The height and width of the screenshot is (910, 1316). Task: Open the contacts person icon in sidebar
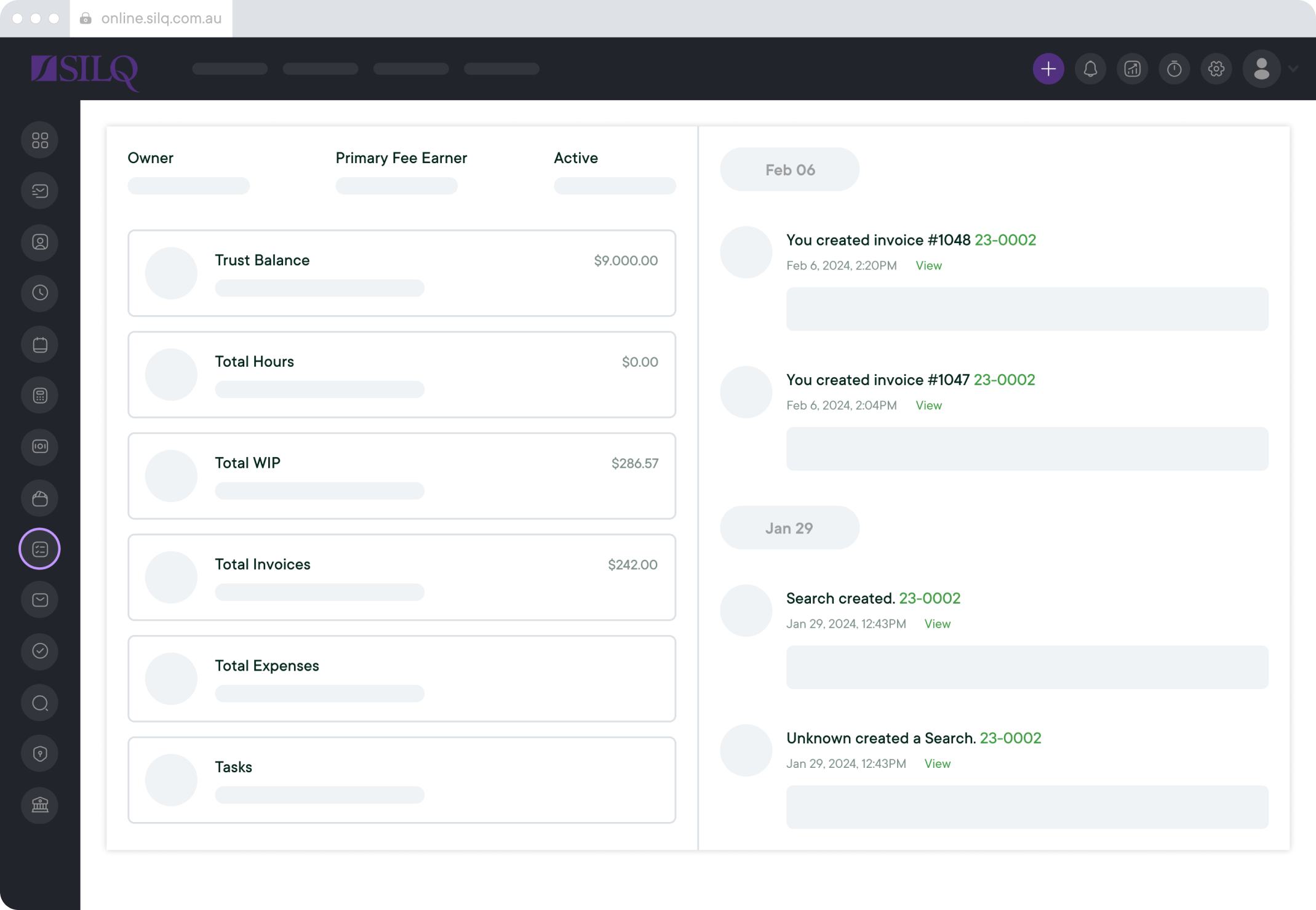(x=40, y=242)
